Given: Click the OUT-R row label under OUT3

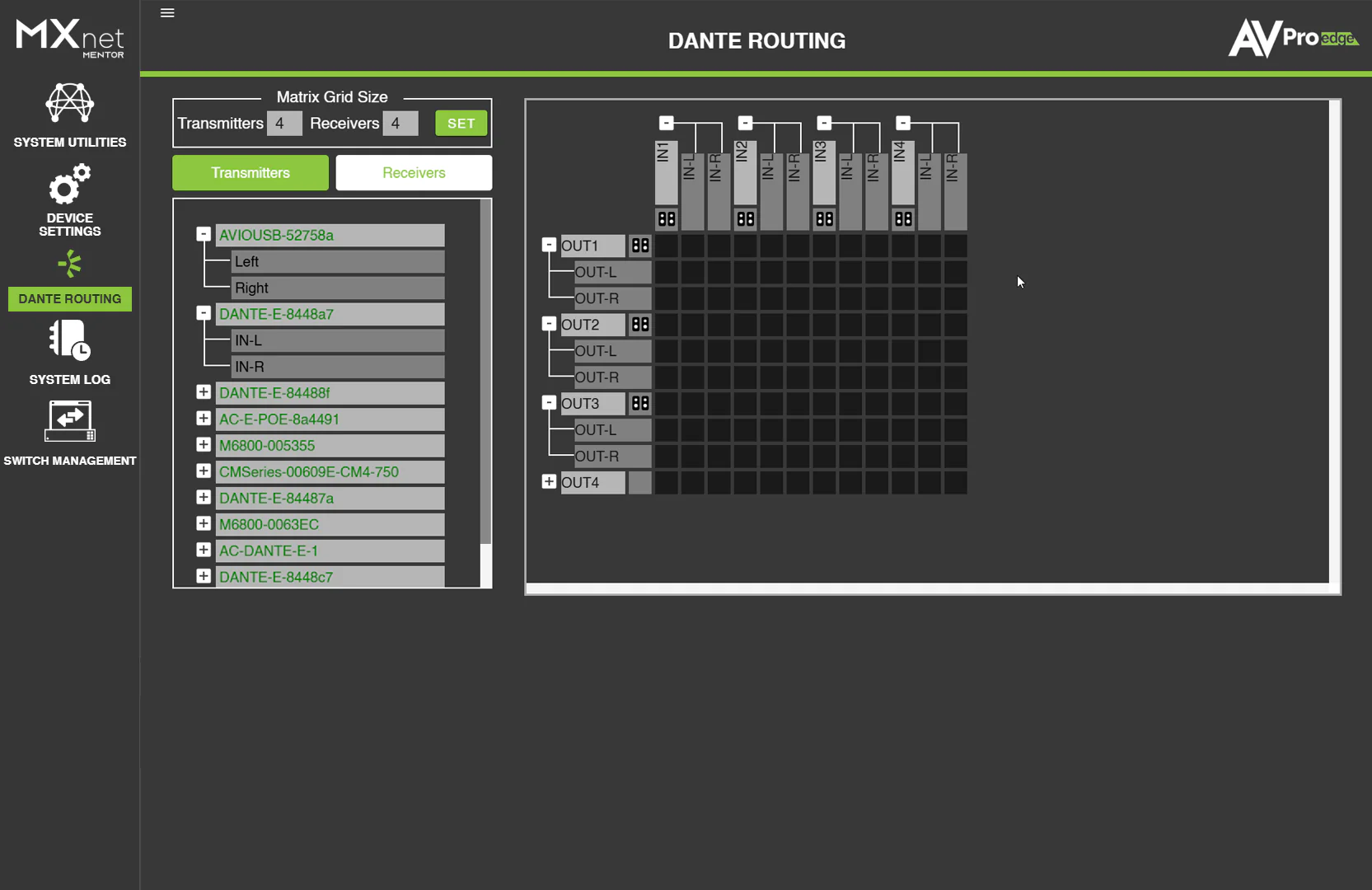Looking at the screenshot, I should click(612, 457).
